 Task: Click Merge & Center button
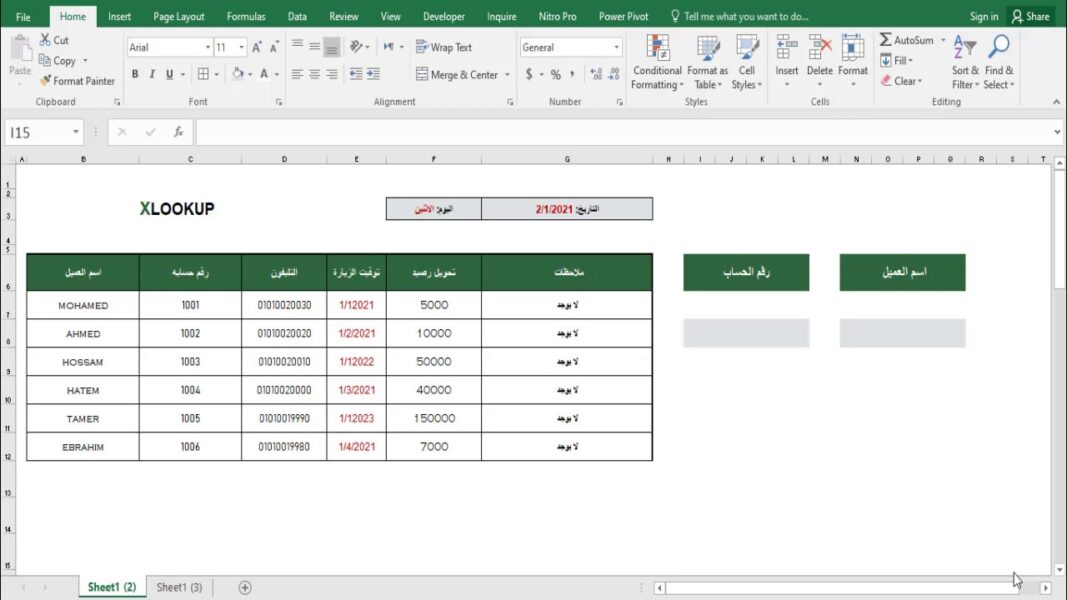[457, 74]
